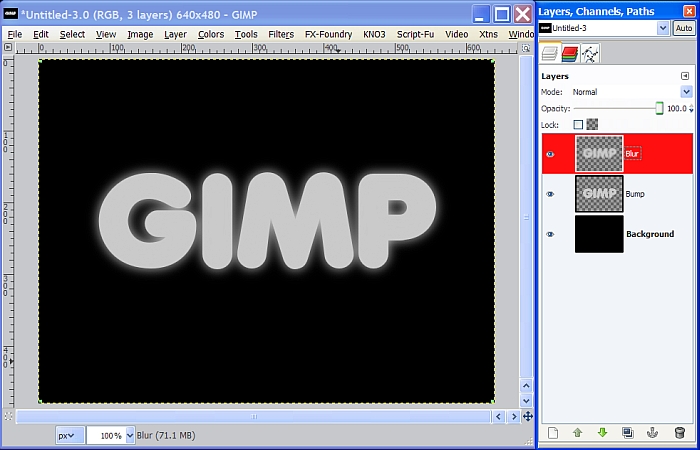Open the image menu button at ruler origin
This screenshot has width=700, height=450.
8,47
